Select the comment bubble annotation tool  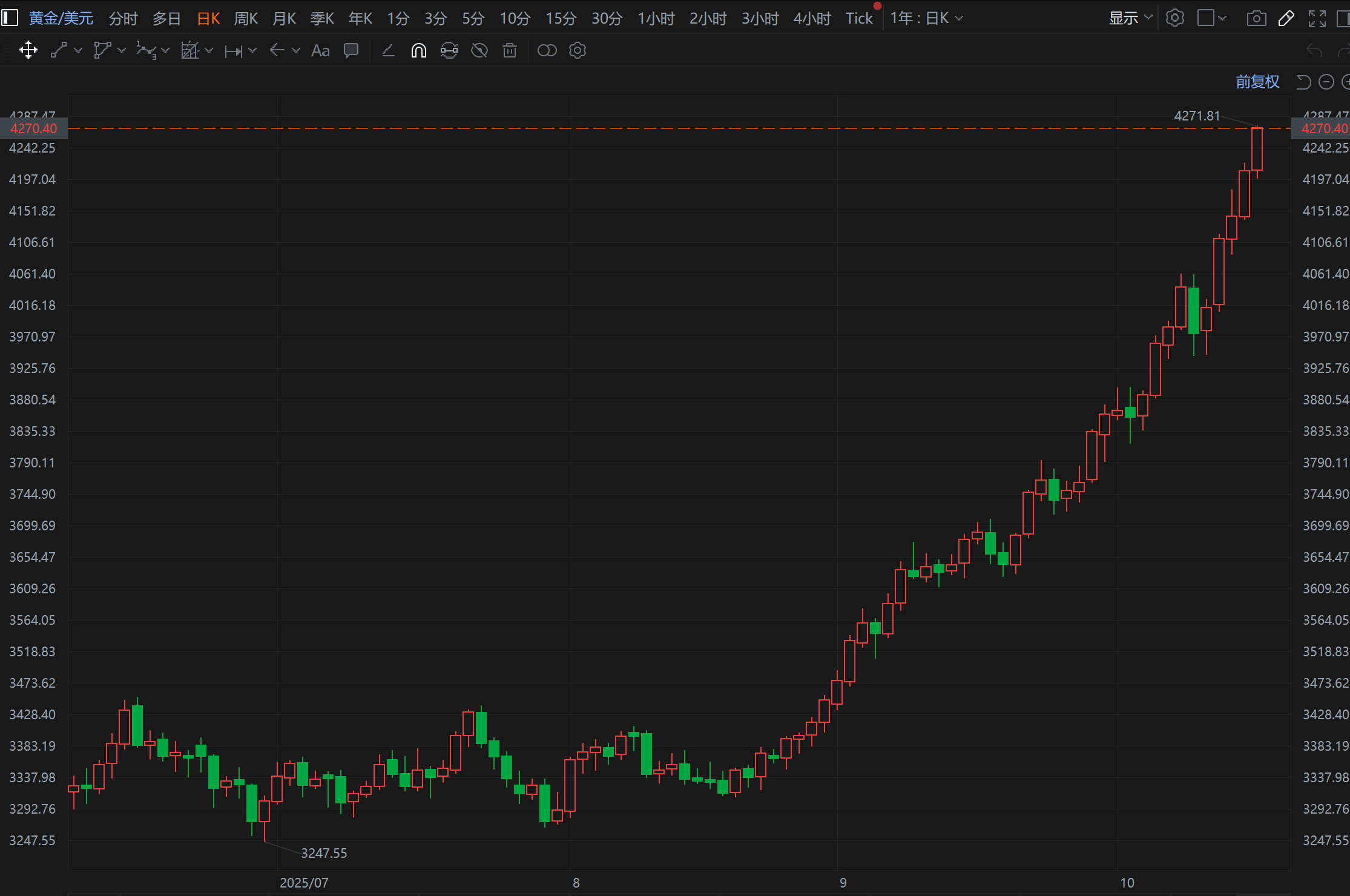[351, 50]
